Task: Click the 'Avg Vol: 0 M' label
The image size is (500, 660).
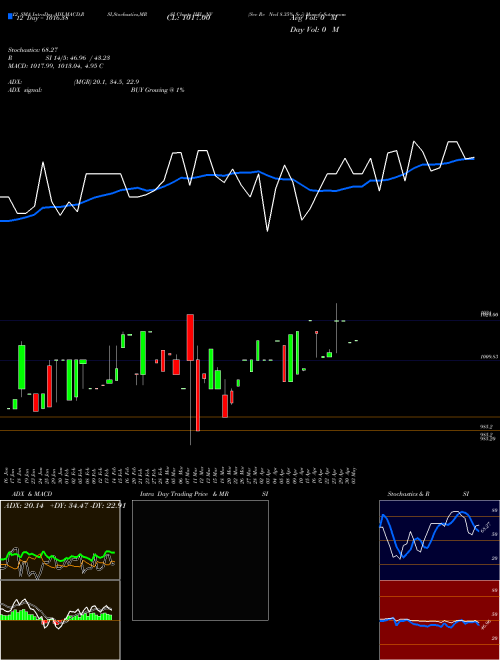Action: (x=314, y=19)
